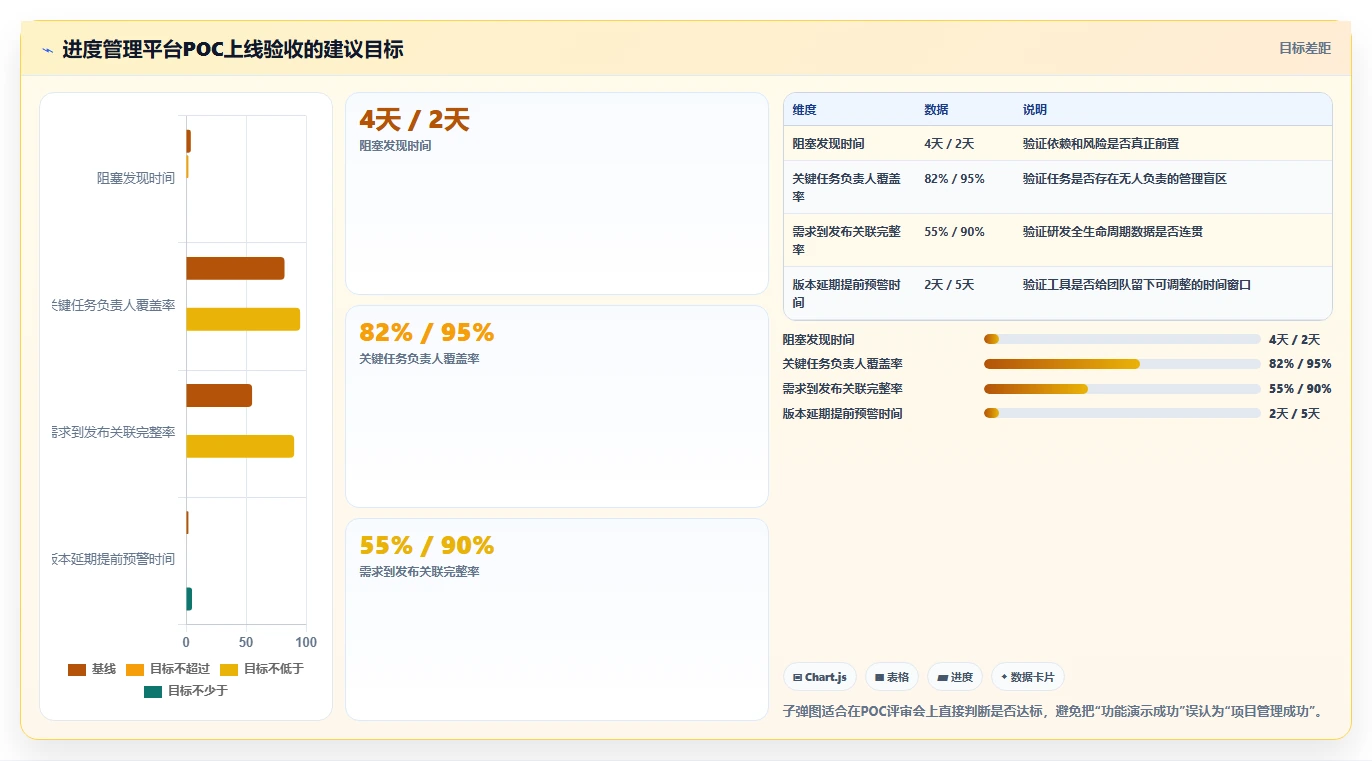Viewport: 1372px width, 761px height.
Task: Click 需求到发布关联完整率 in the table's first column
Action: click(x=847, y=241)
